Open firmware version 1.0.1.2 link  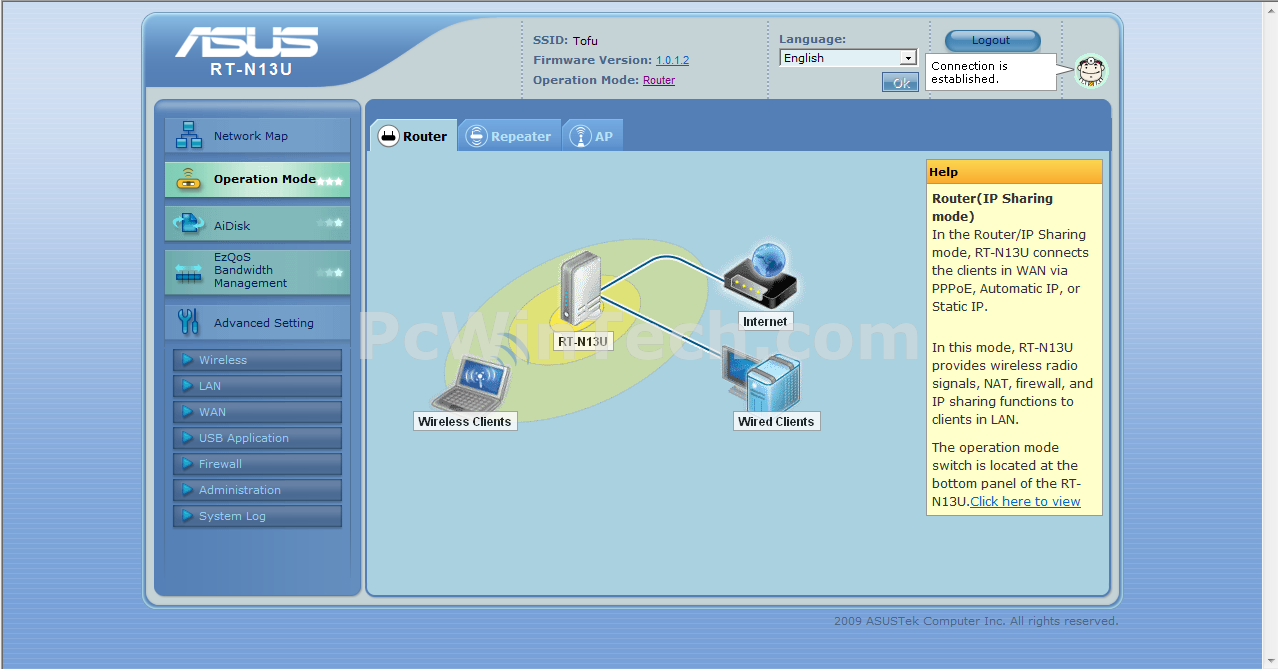(672, 60)
